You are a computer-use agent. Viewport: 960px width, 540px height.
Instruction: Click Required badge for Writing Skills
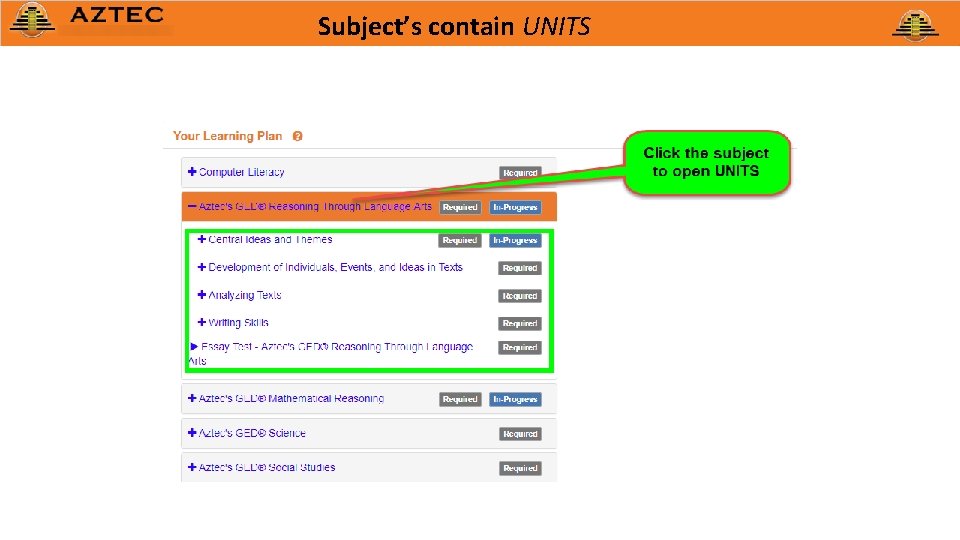click(x=520, y=324)
